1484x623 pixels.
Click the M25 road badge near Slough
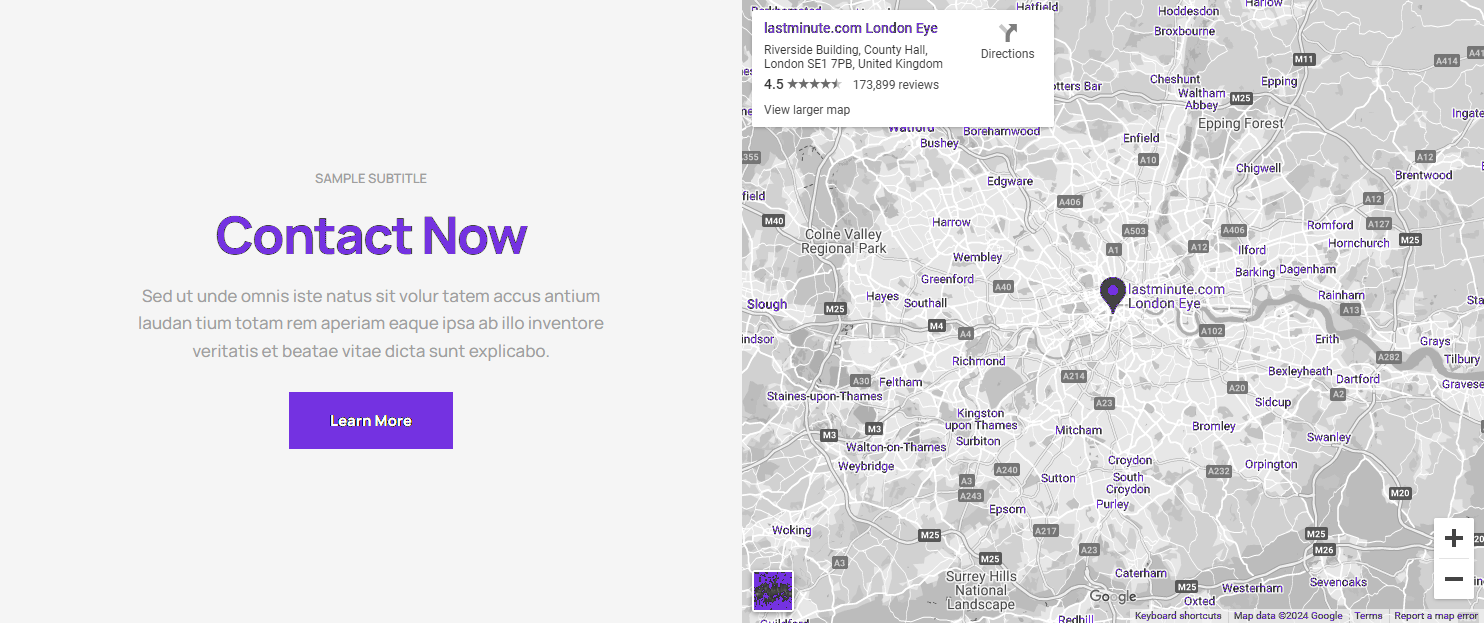point(835,309)
